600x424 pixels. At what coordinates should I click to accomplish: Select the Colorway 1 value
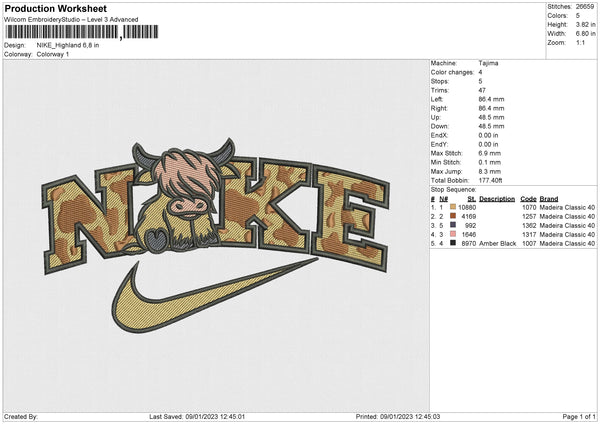tap(53, 54)
